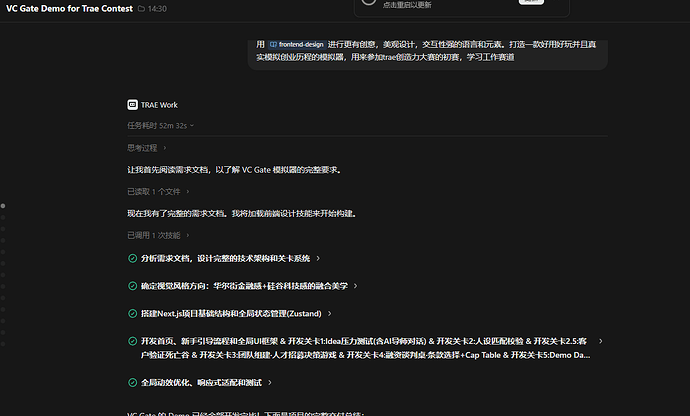
Task: Click the folder icon beside 14:30
Action: [141, 9]
